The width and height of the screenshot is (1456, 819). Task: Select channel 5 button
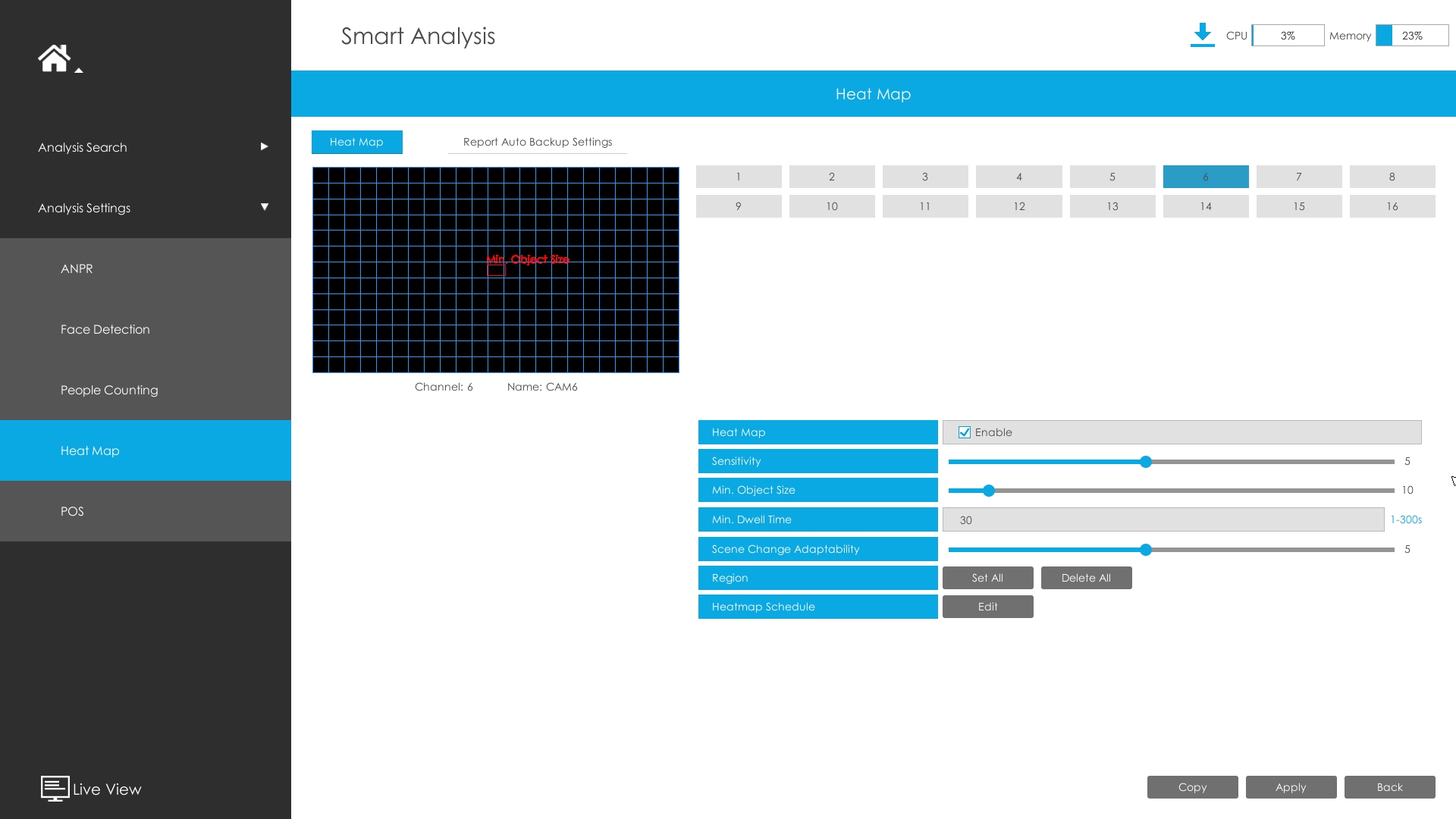pyautogui.click(x=1112, y=177)
